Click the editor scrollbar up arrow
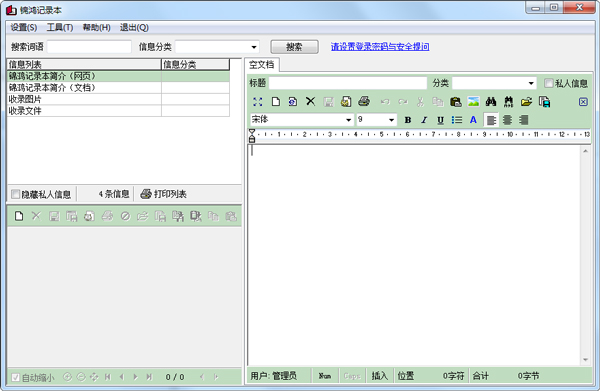 [585, 151]
